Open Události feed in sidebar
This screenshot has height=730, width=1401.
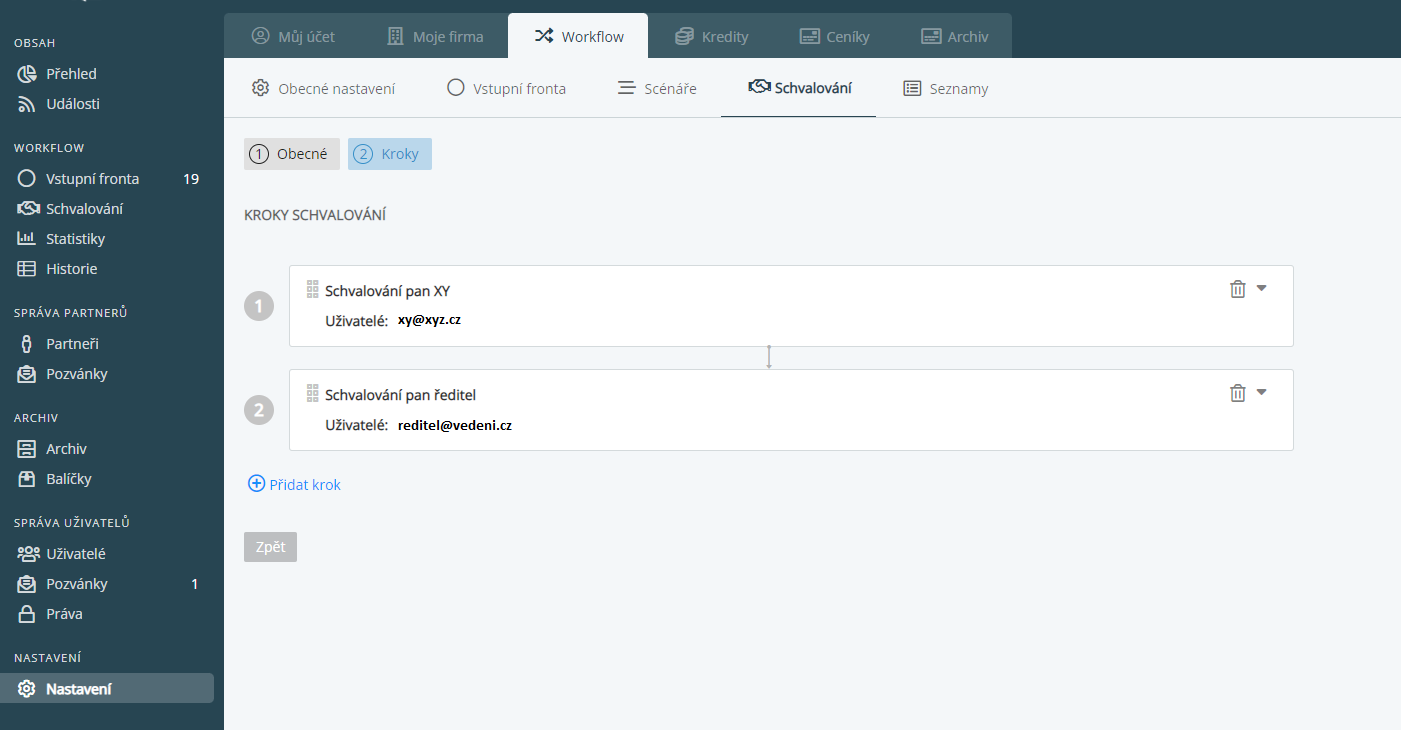click(72, 104)
